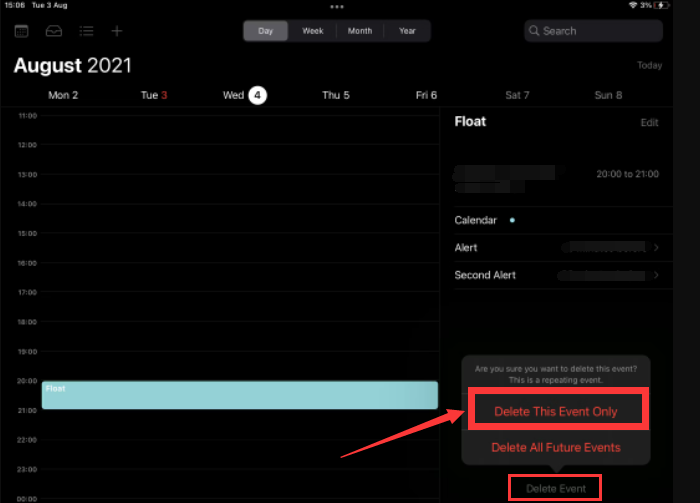Open the three-dot multitasking menu
The height and width of the screenshot is (503, 700).
(x=337, y=7)
